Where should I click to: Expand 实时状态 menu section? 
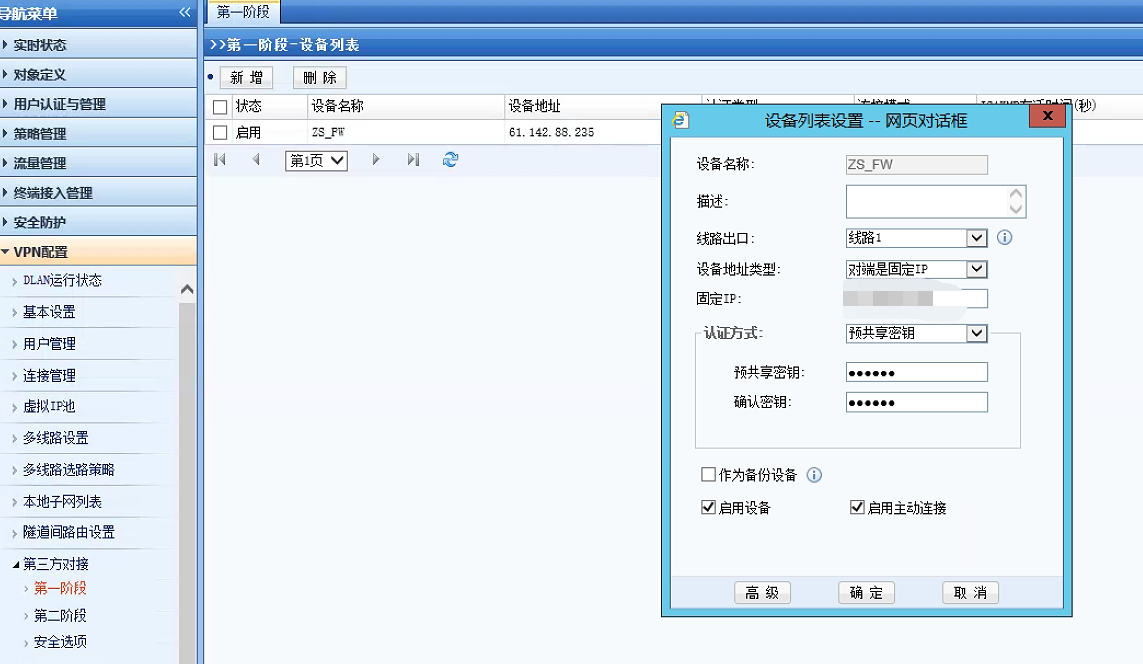(x=98, y=44)
